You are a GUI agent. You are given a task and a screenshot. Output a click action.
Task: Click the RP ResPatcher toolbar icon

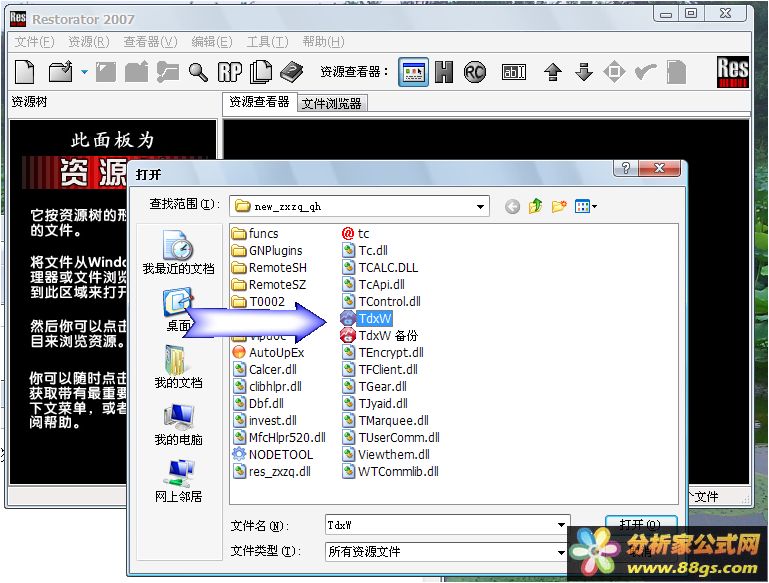[230, 72]
